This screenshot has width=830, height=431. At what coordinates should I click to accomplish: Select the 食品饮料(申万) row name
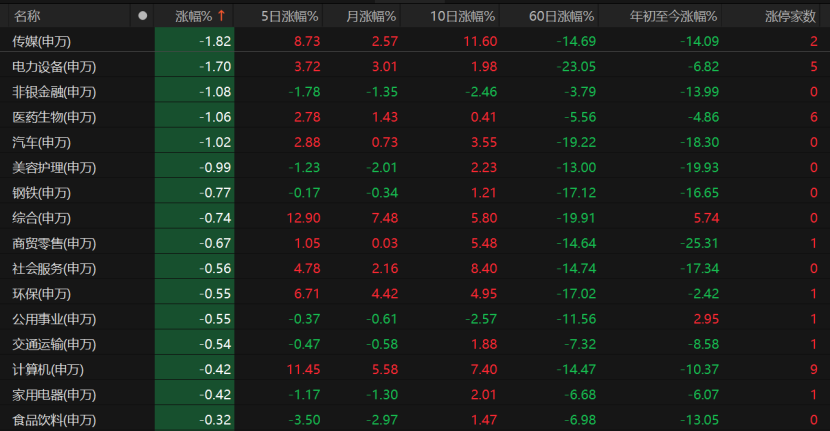pyautogui.click(x=54, y=420)
